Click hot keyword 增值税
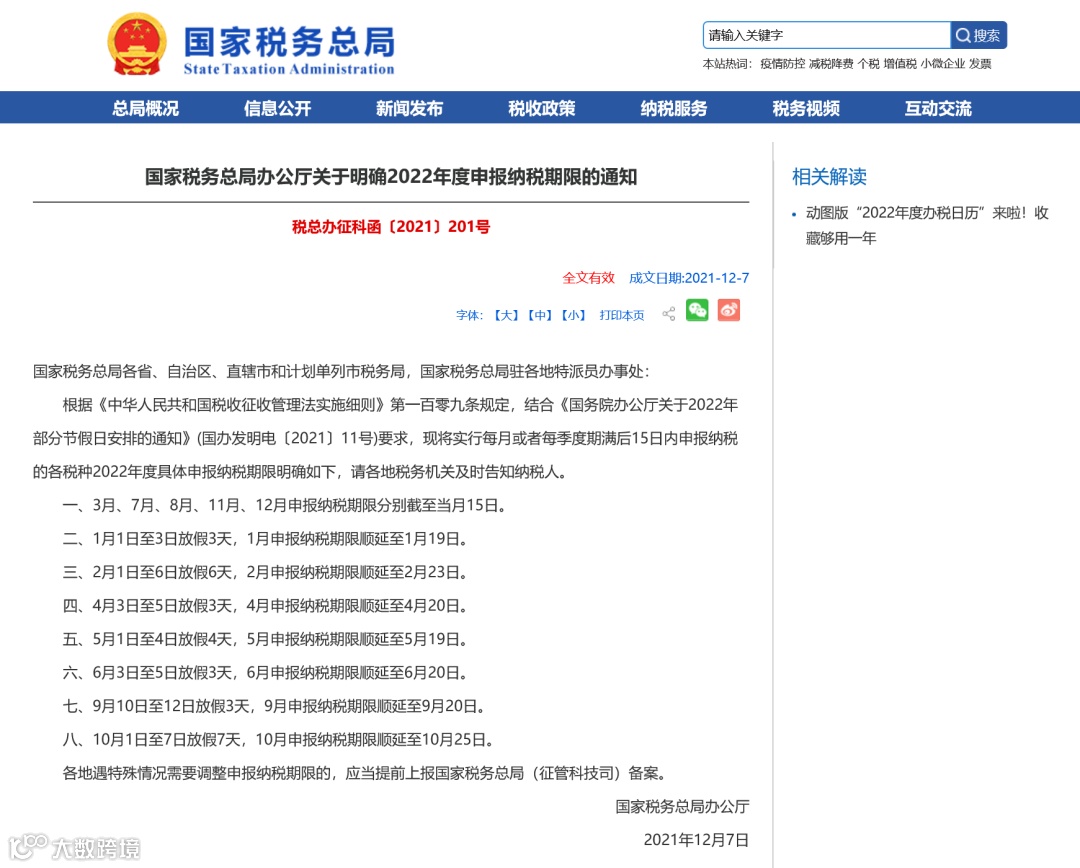 [900, 64]
